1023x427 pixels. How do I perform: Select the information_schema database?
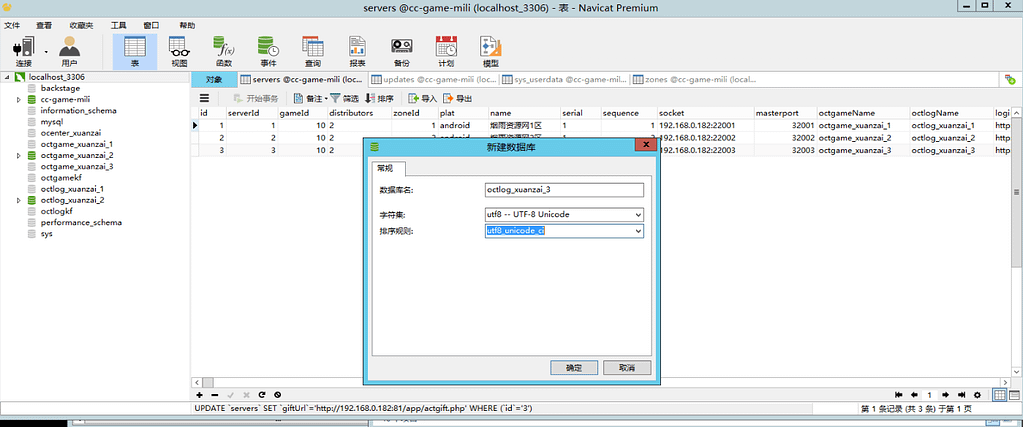[78, 111]
